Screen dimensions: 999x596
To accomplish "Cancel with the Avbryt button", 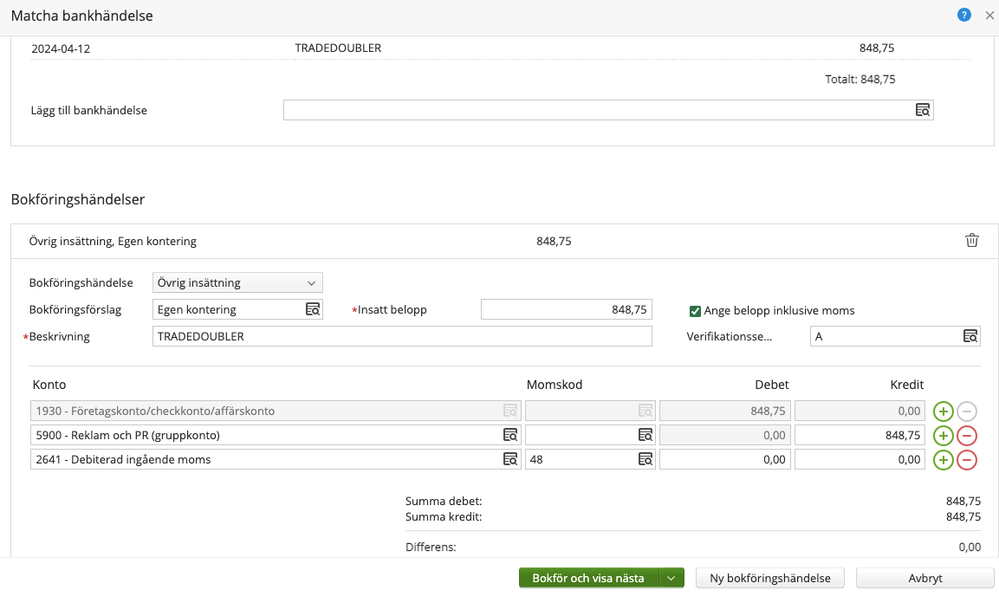I will [924, 578].
